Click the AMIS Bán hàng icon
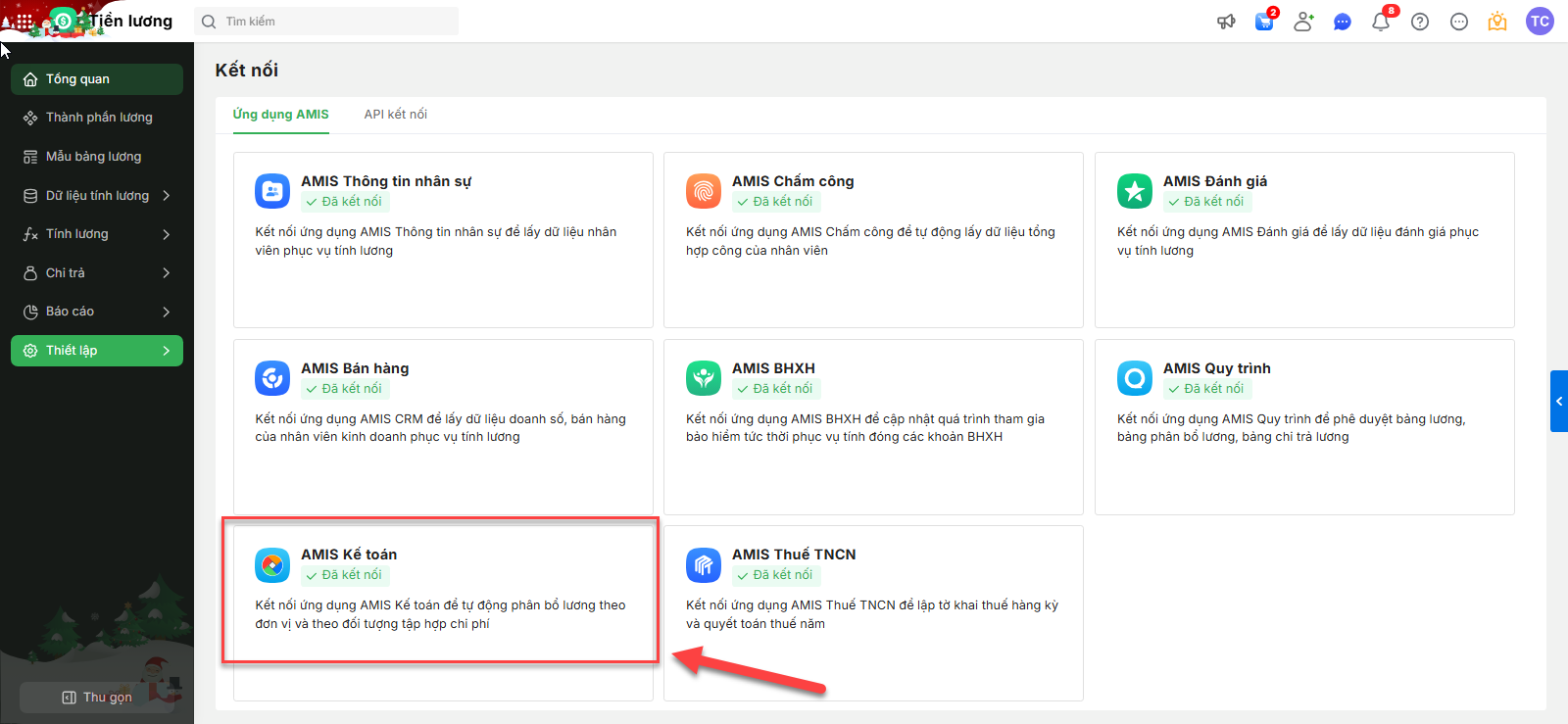 [272, 378]
